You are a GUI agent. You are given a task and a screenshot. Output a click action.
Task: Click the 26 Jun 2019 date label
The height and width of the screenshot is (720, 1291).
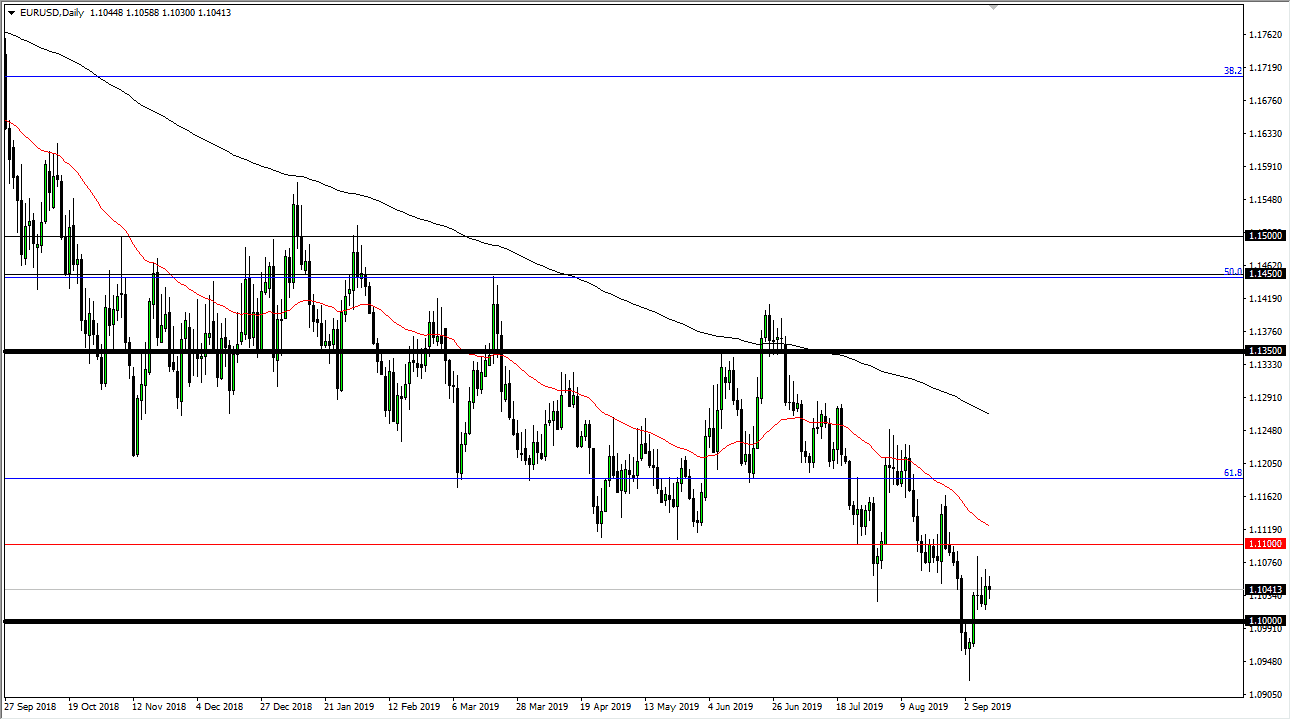pos(798,706)
